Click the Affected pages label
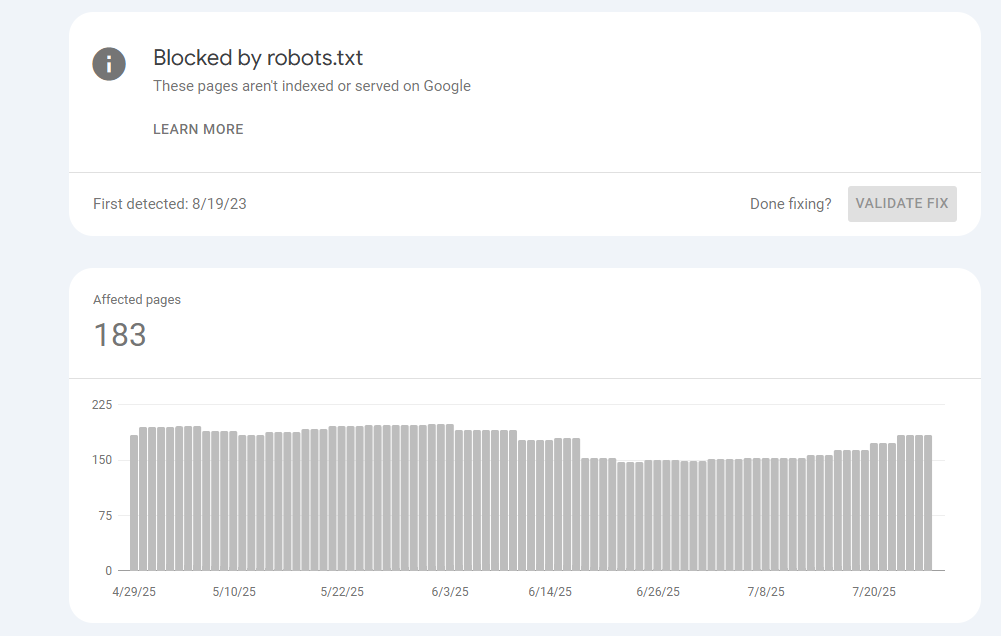 137,299
